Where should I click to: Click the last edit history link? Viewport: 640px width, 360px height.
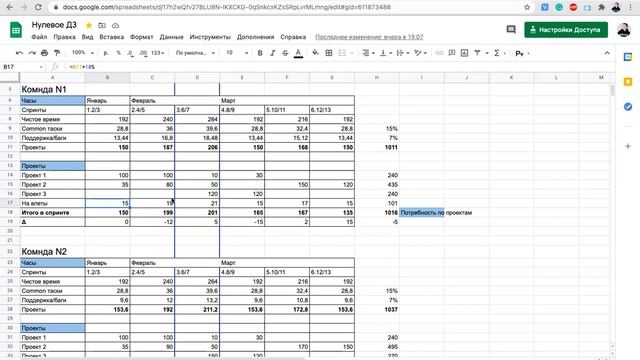(x=369, y=37)
